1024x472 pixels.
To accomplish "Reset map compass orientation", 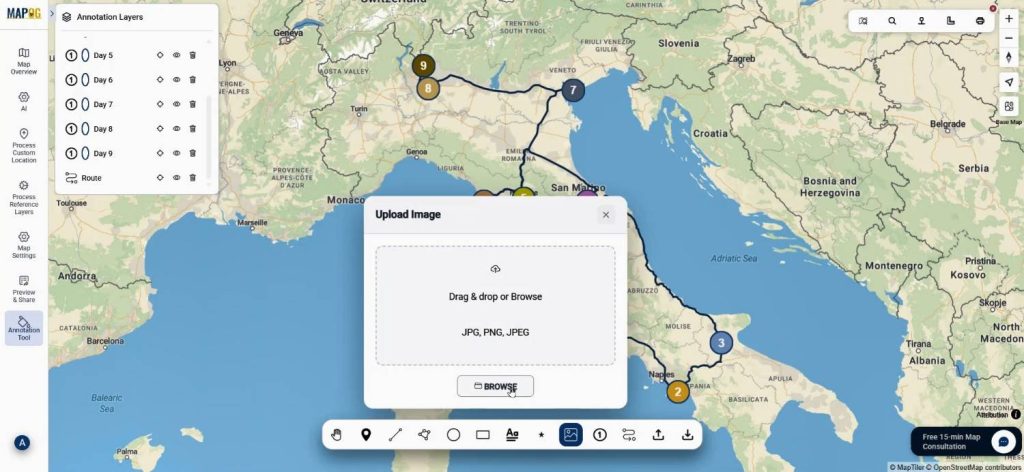I will pos(1009,57).
